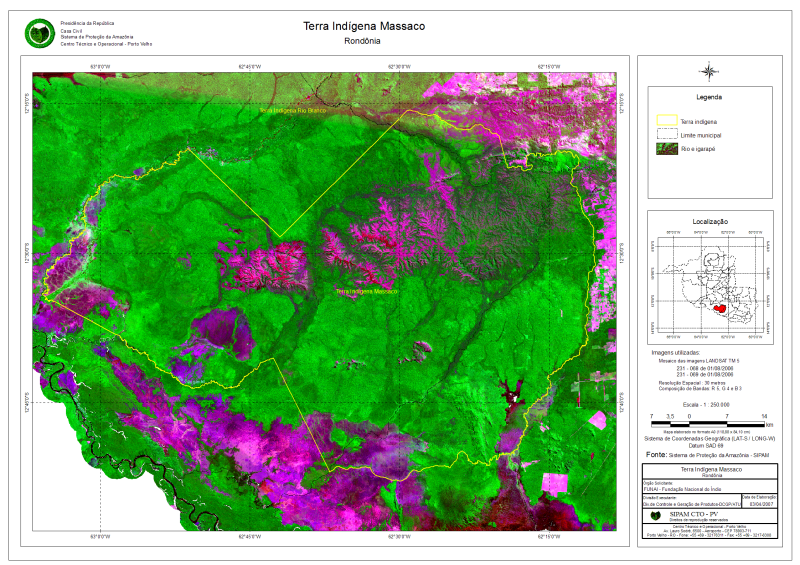
Task: Click the 'Terra Indígena Rio Branco' map label
Action: point(292,110)
